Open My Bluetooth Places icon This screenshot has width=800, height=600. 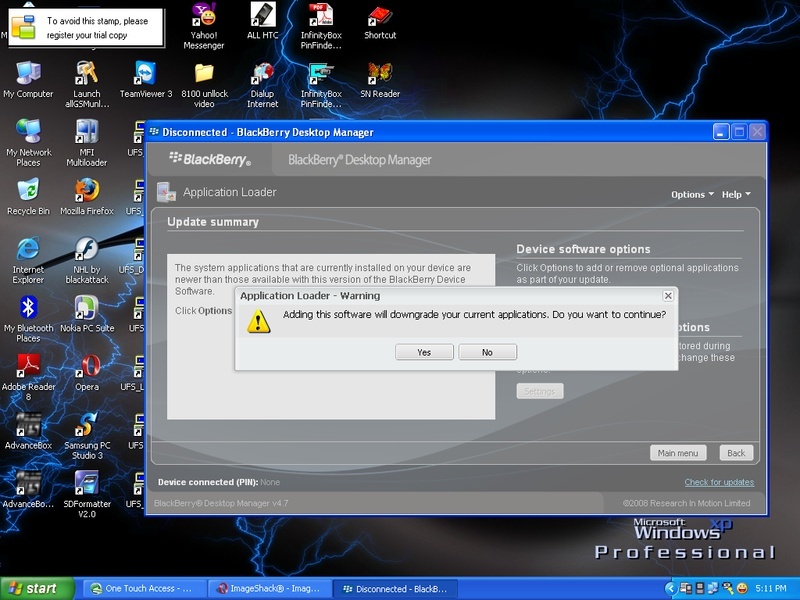pos(28,319)
